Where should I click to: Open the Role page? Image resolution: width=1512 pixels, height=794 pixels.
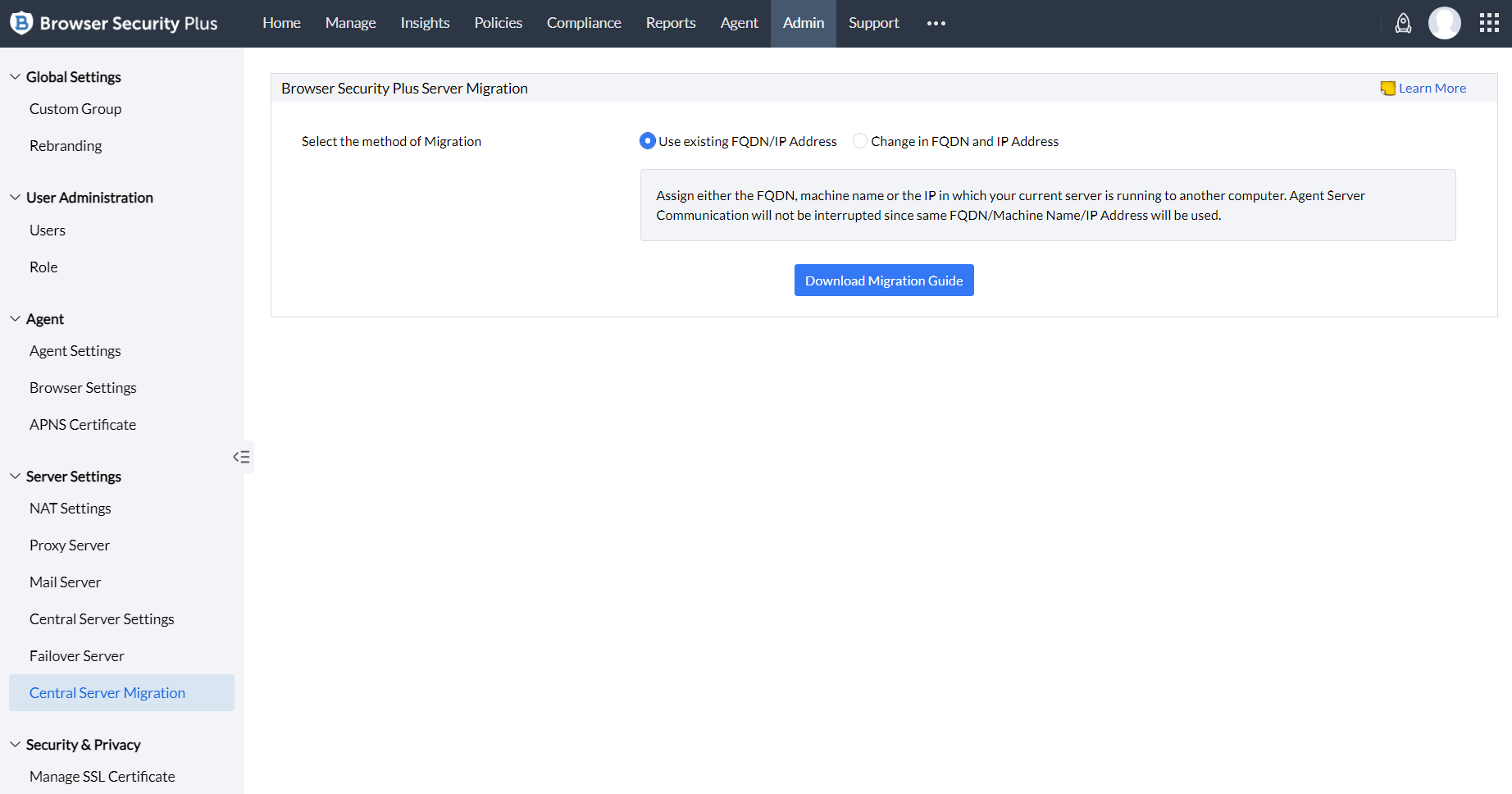tap(43, 267)
